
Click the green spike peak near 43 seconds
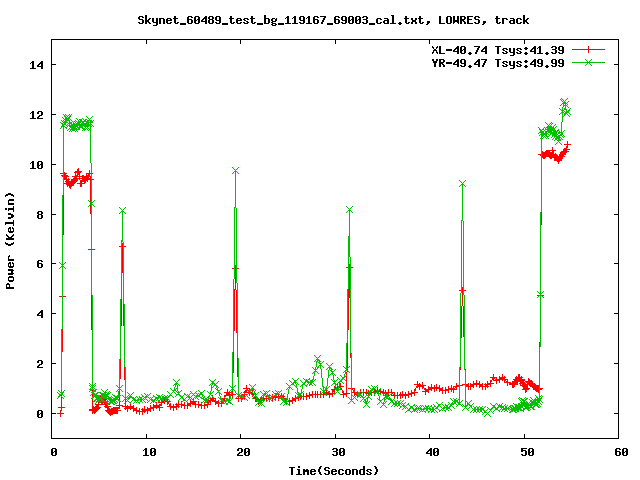pos(462,184)
